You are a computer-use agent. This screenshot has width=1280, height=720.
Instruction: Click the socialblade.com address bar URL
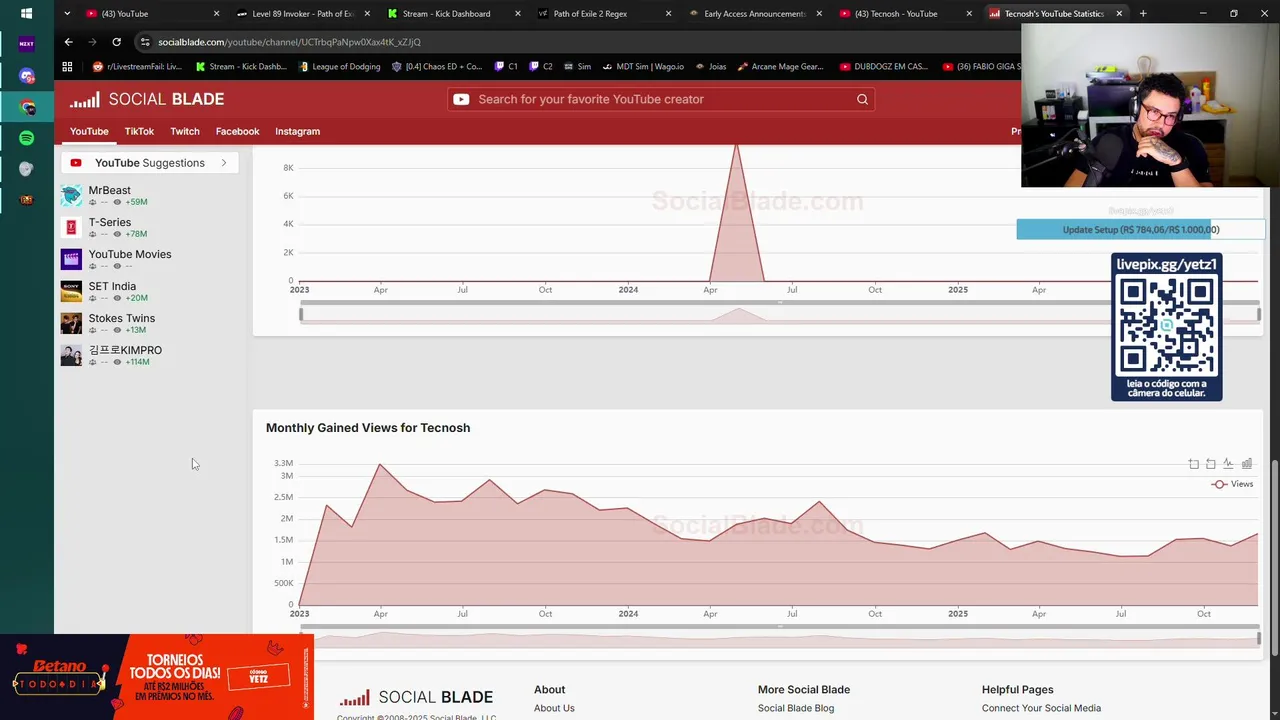[x=289, y=42]
